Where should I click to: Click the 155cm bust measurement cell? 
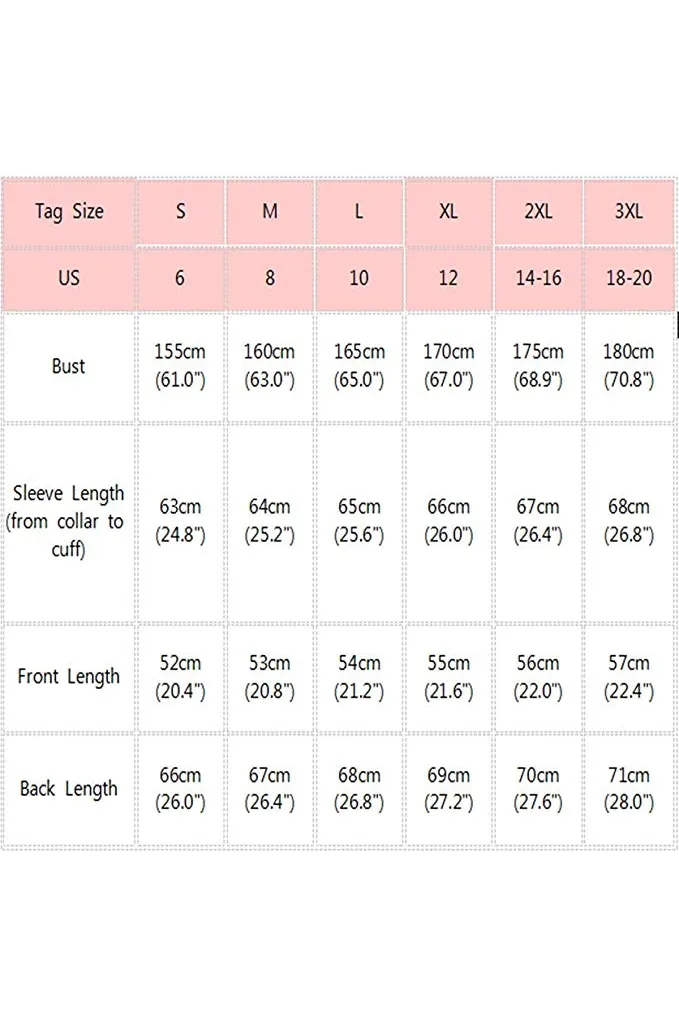[180, 366]
